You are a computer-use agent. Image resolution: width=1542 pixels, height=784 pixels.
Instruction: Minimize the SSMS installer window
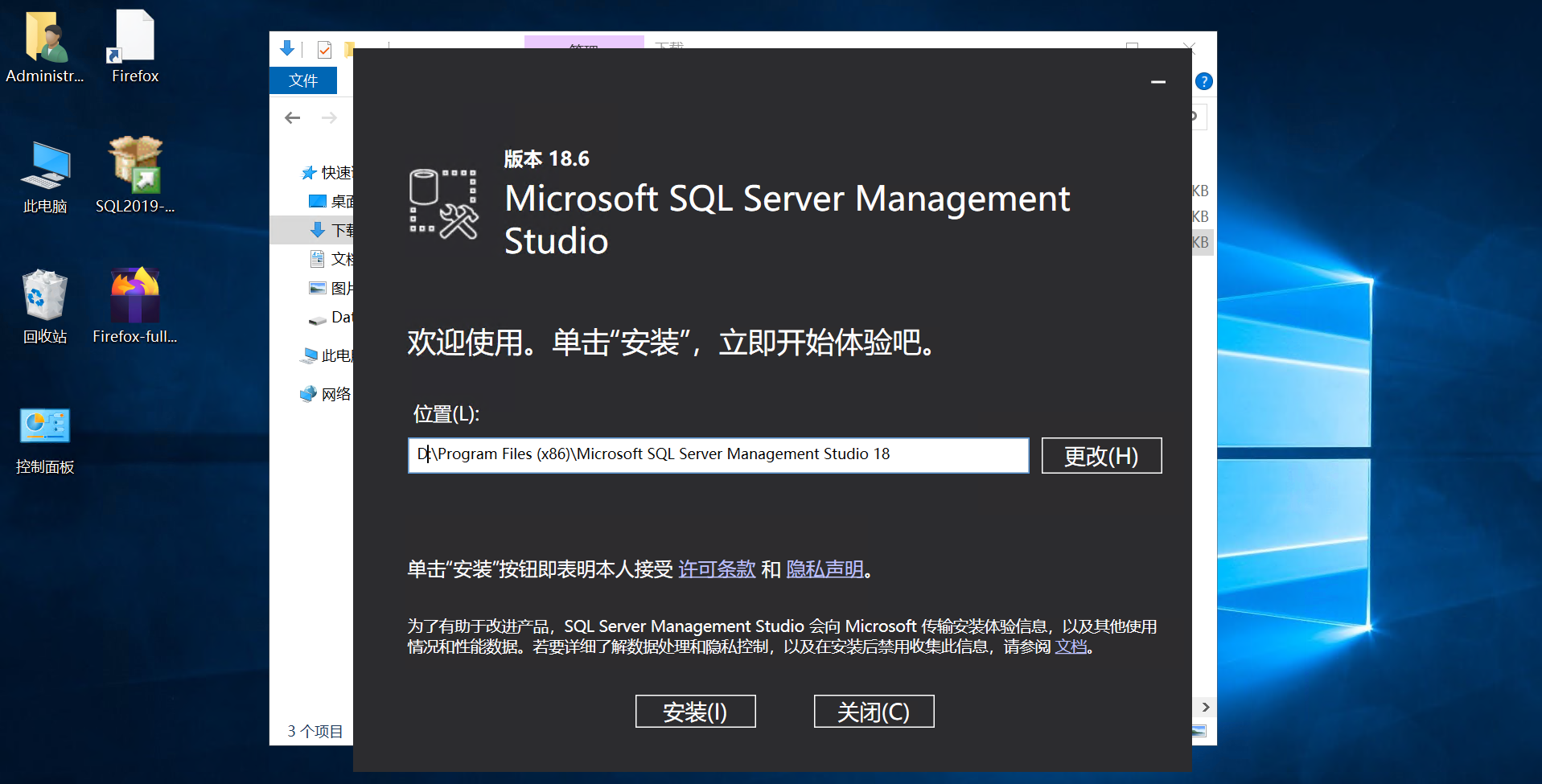1158,82
